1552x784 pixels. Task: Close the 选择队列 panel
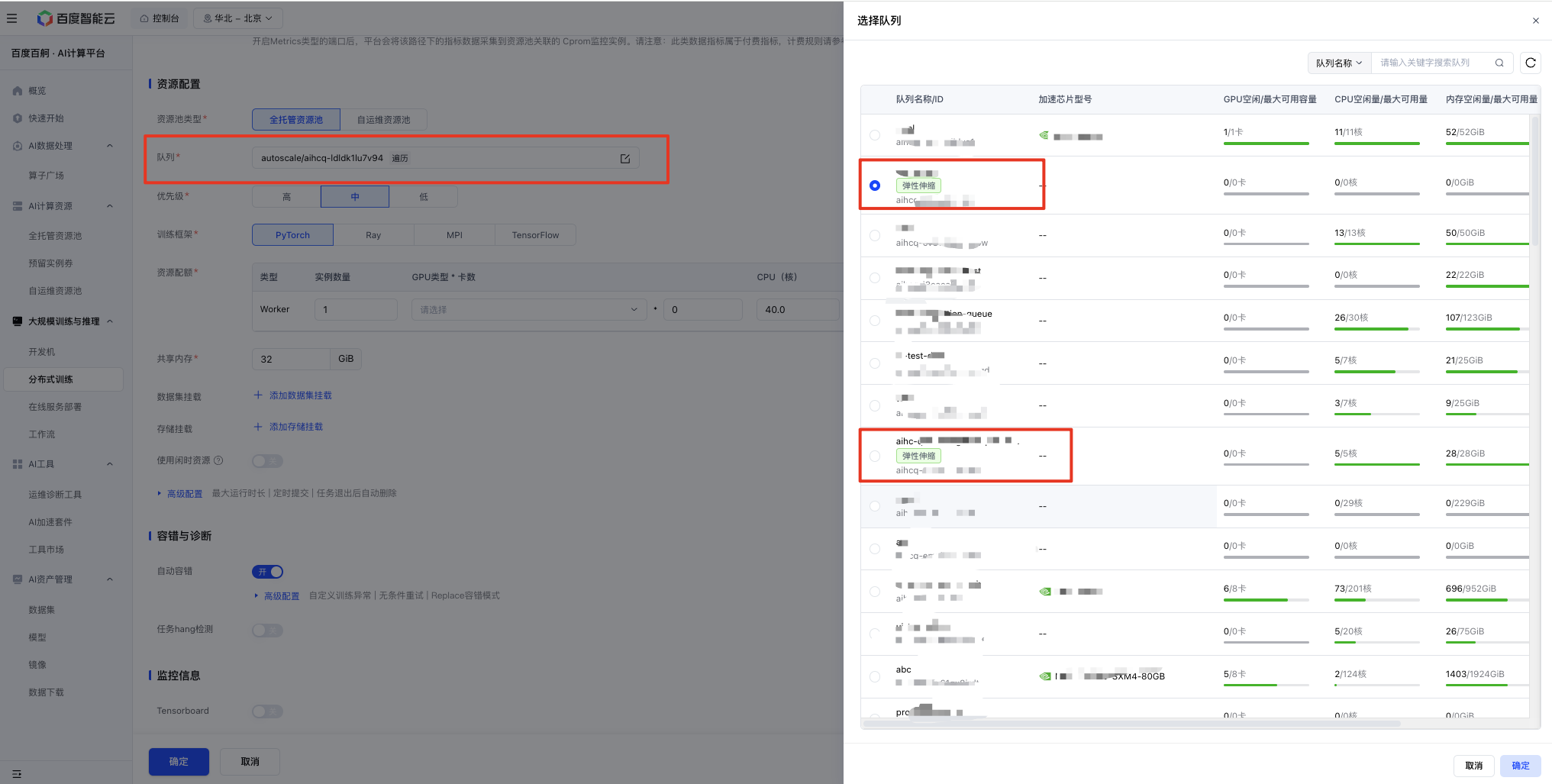click(1536, 21)
